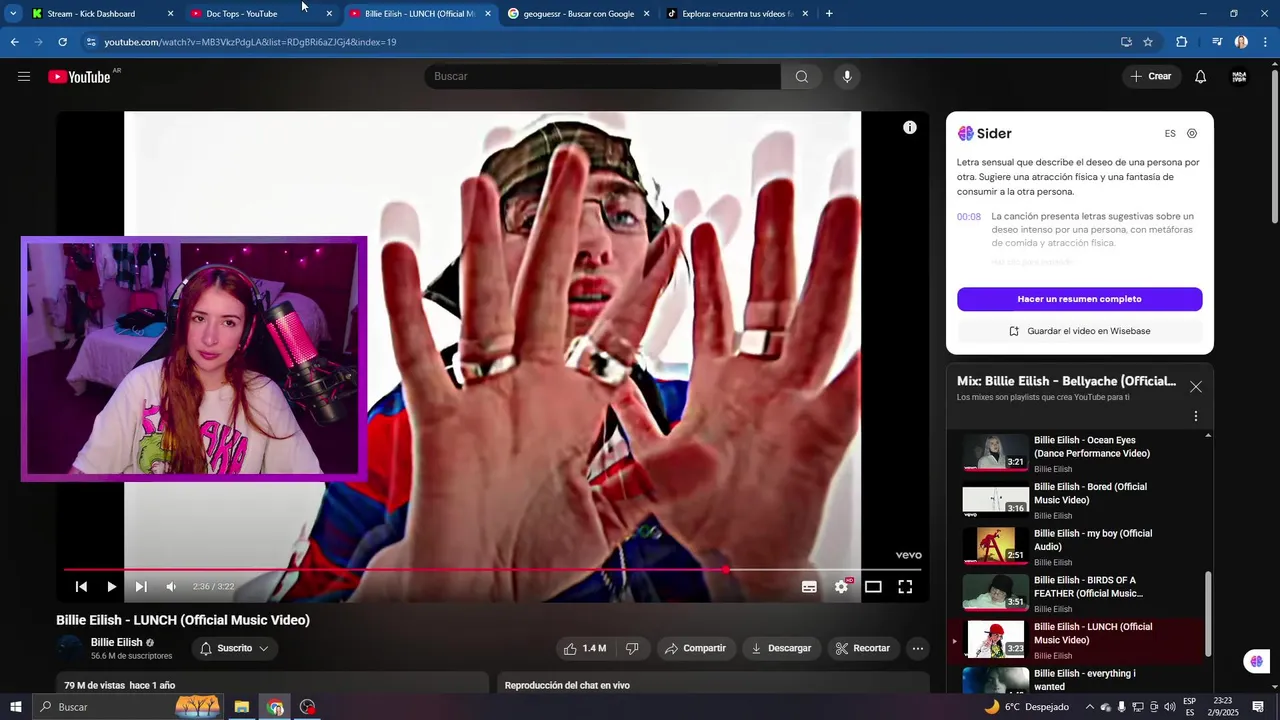This screenshot has height=720, width=1280.
Task: Open YouTube notifications bell
Action: tap(1201, 77)
